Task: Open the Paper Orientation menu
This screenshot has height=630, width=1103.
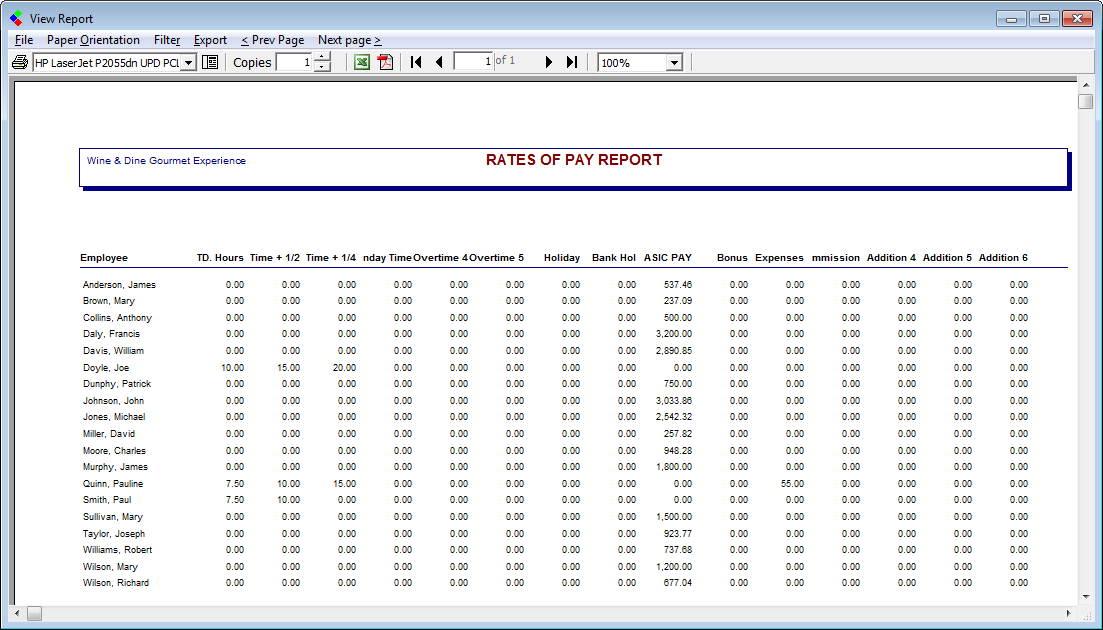Action: point(93,40)
